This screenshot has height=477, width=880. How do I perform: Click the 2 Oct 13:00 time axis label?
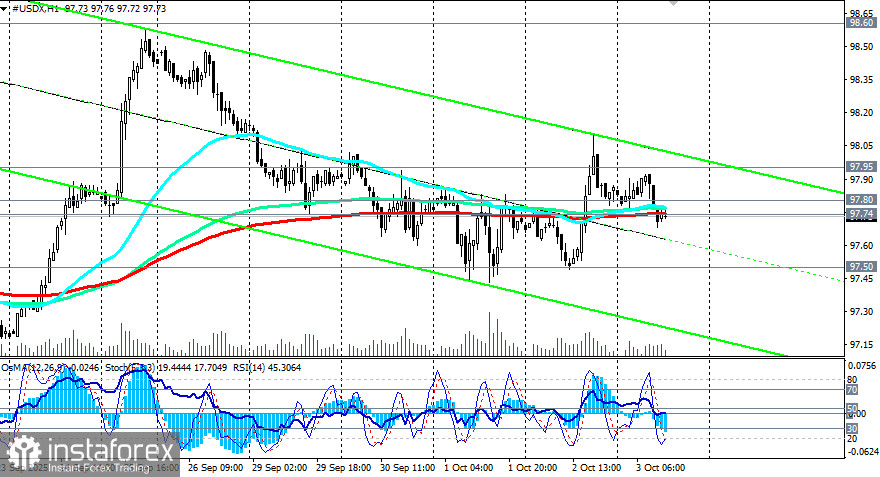597,467
